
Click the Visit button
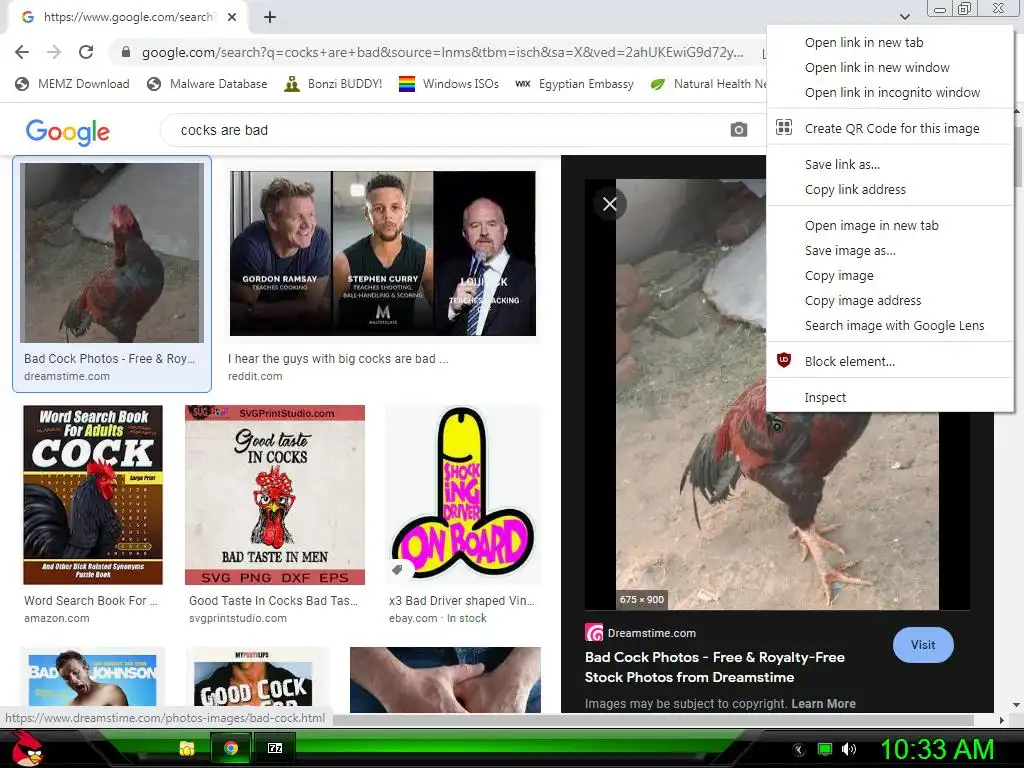[x=923, y=645]
